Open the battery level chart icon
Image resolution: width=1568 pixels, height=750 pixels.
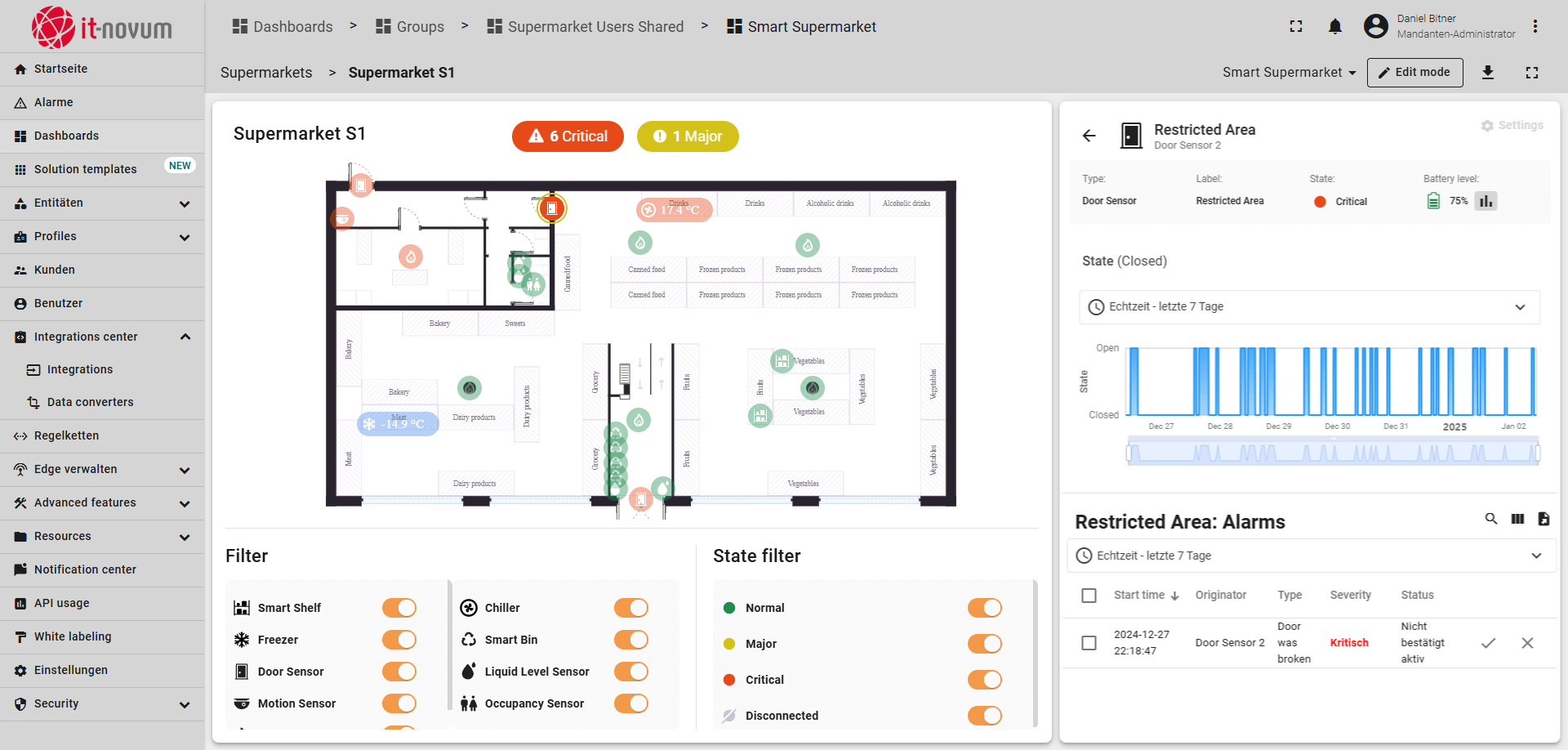click(x=1486, y=201)
